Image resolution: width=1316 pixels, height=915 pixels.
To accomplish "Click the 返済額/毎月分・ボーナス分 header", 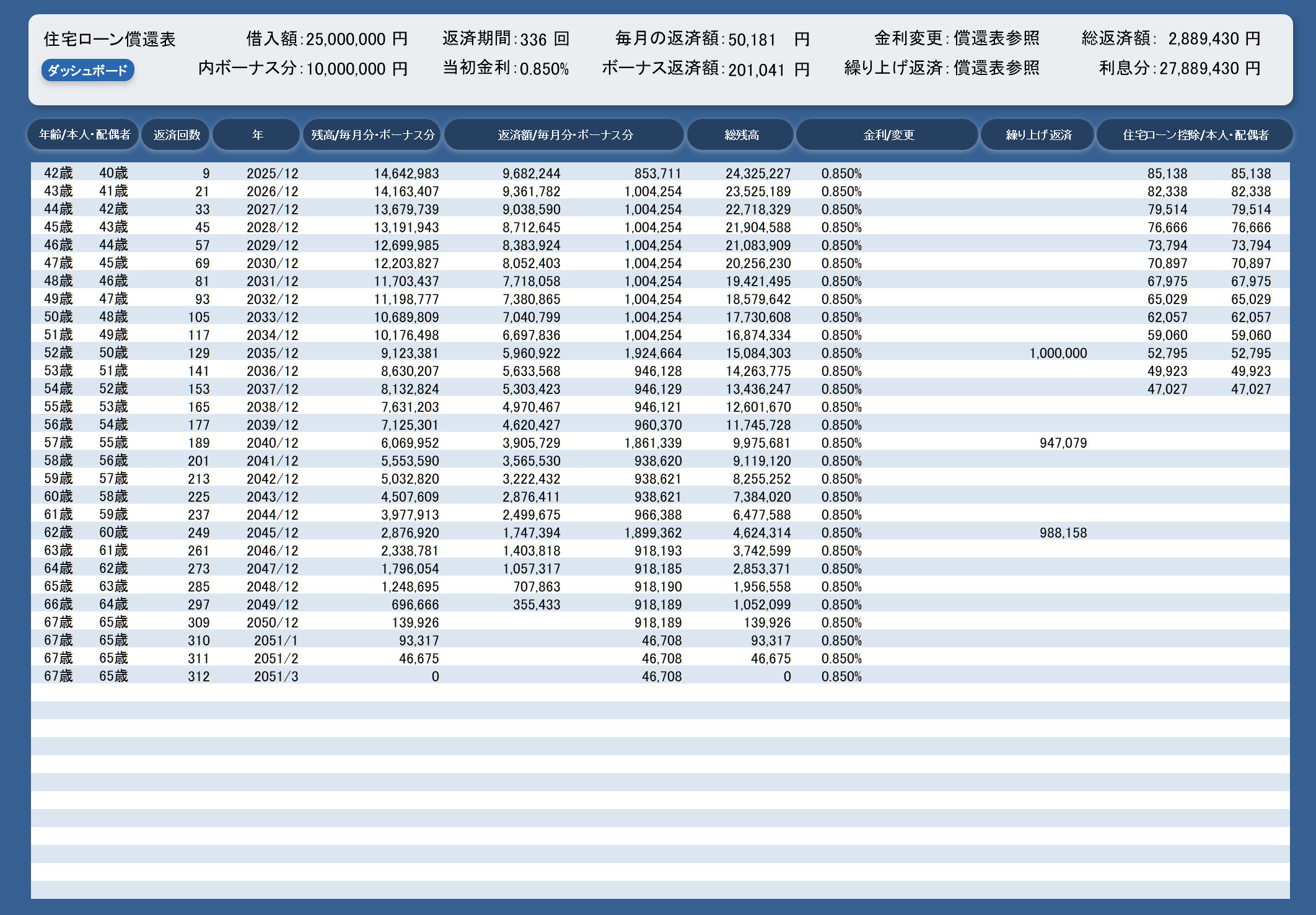I will [x=565, y=135].
